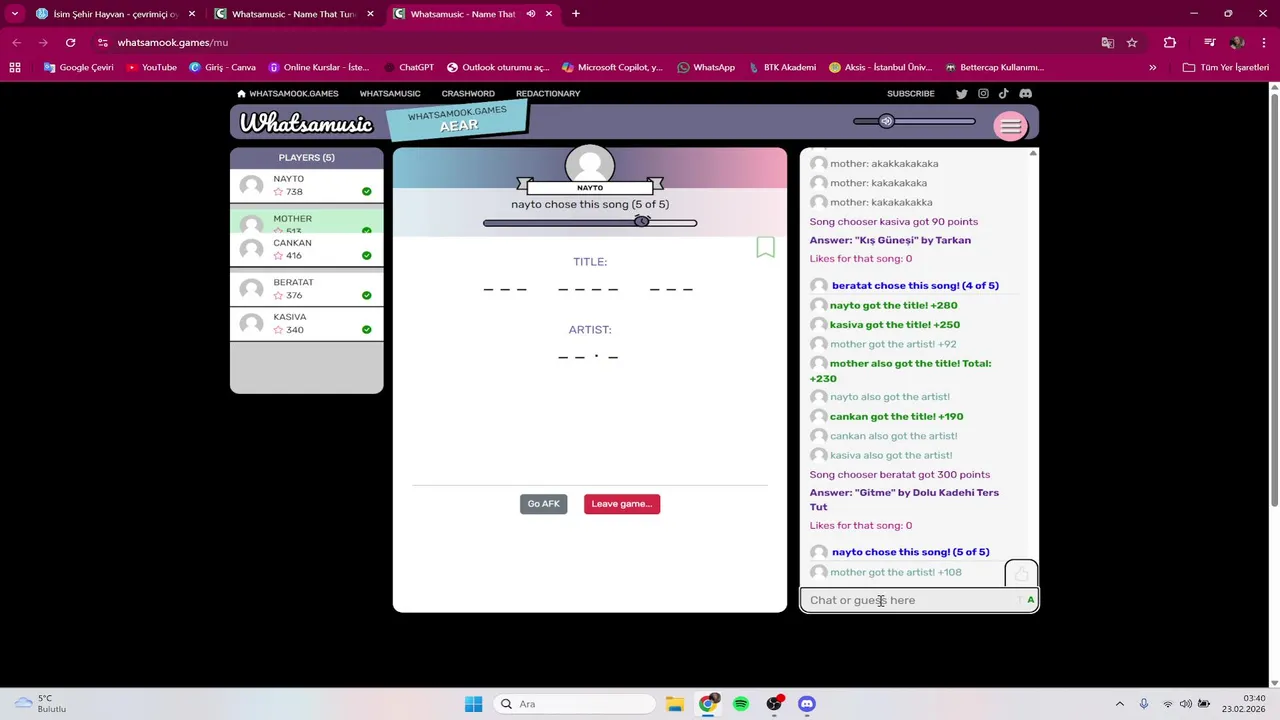
Task: Open Whatsamook Instagram icon
Action: coord(983,93)
